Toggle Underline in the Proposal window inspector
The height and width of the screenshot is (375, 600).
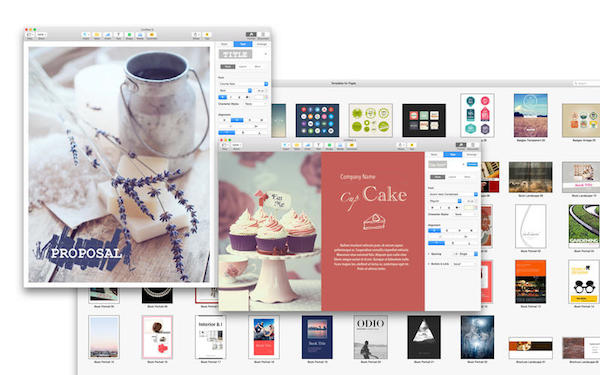pyautogui.click(x=239, y=97)
